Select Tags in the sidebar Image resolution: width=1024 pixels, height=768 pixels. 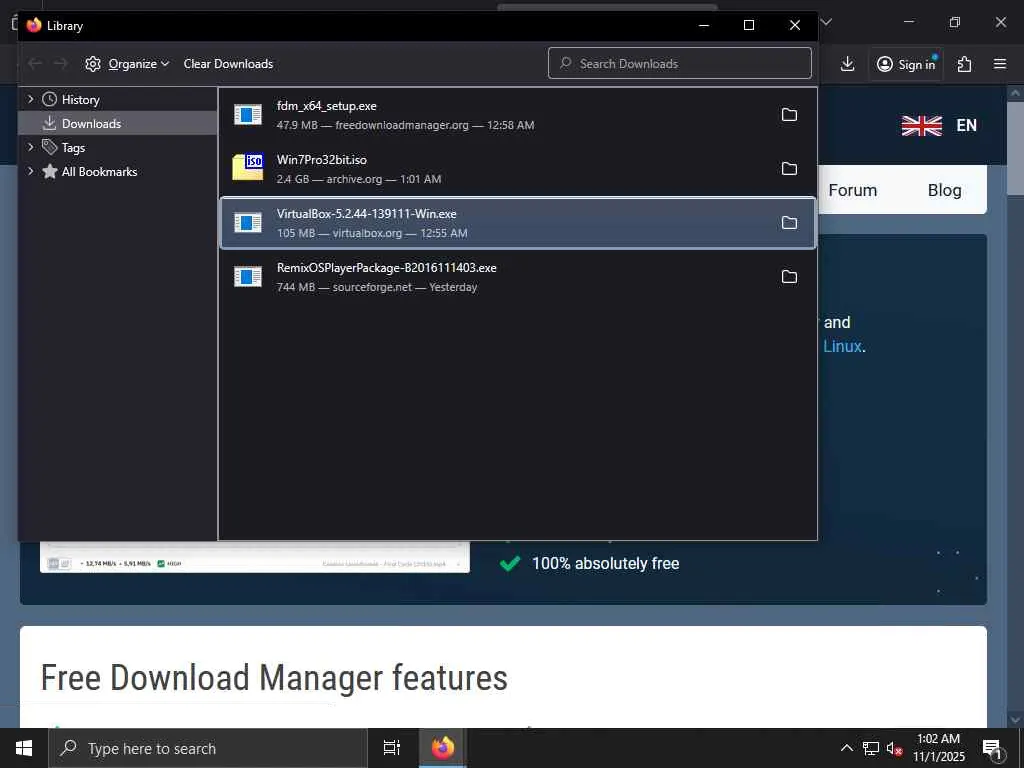click(x=73, y=148)
